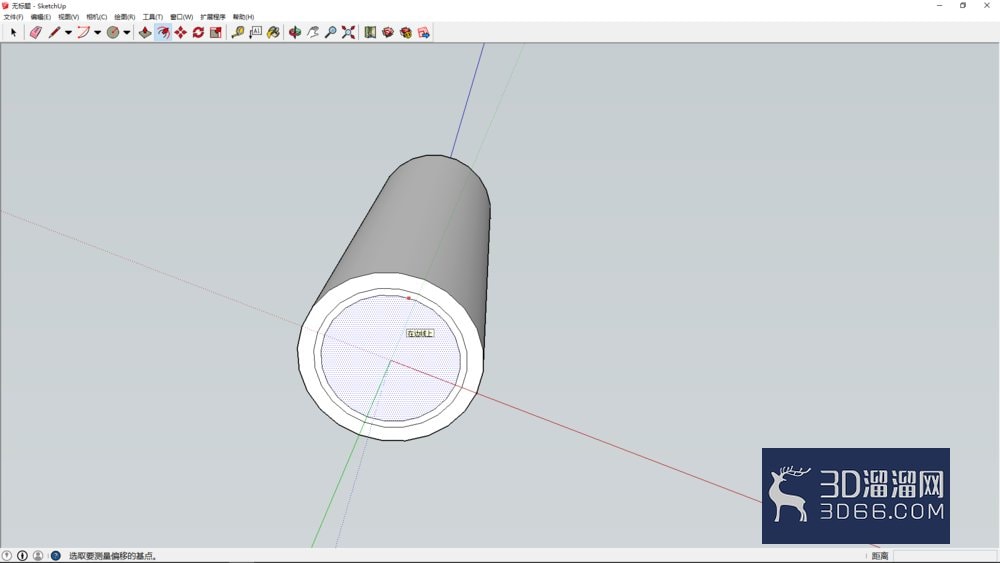Click the status hint text 选取要测量偏移的基点

(113, 556)
